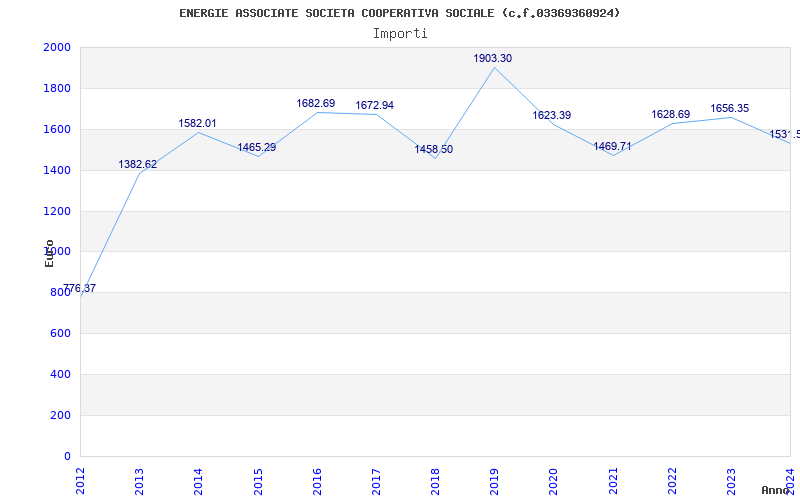This screenshot has height=500, width=800.
Task: Click the 1672.94 data label
Action: tap(374, 106)
